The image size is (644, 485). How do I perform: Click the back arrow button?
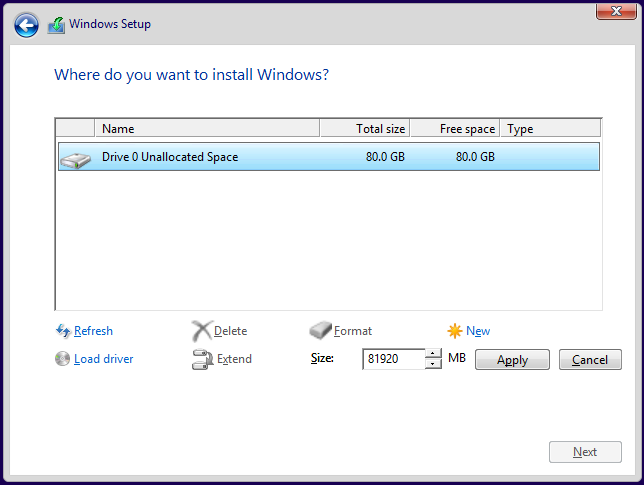(x=27, y=25)
